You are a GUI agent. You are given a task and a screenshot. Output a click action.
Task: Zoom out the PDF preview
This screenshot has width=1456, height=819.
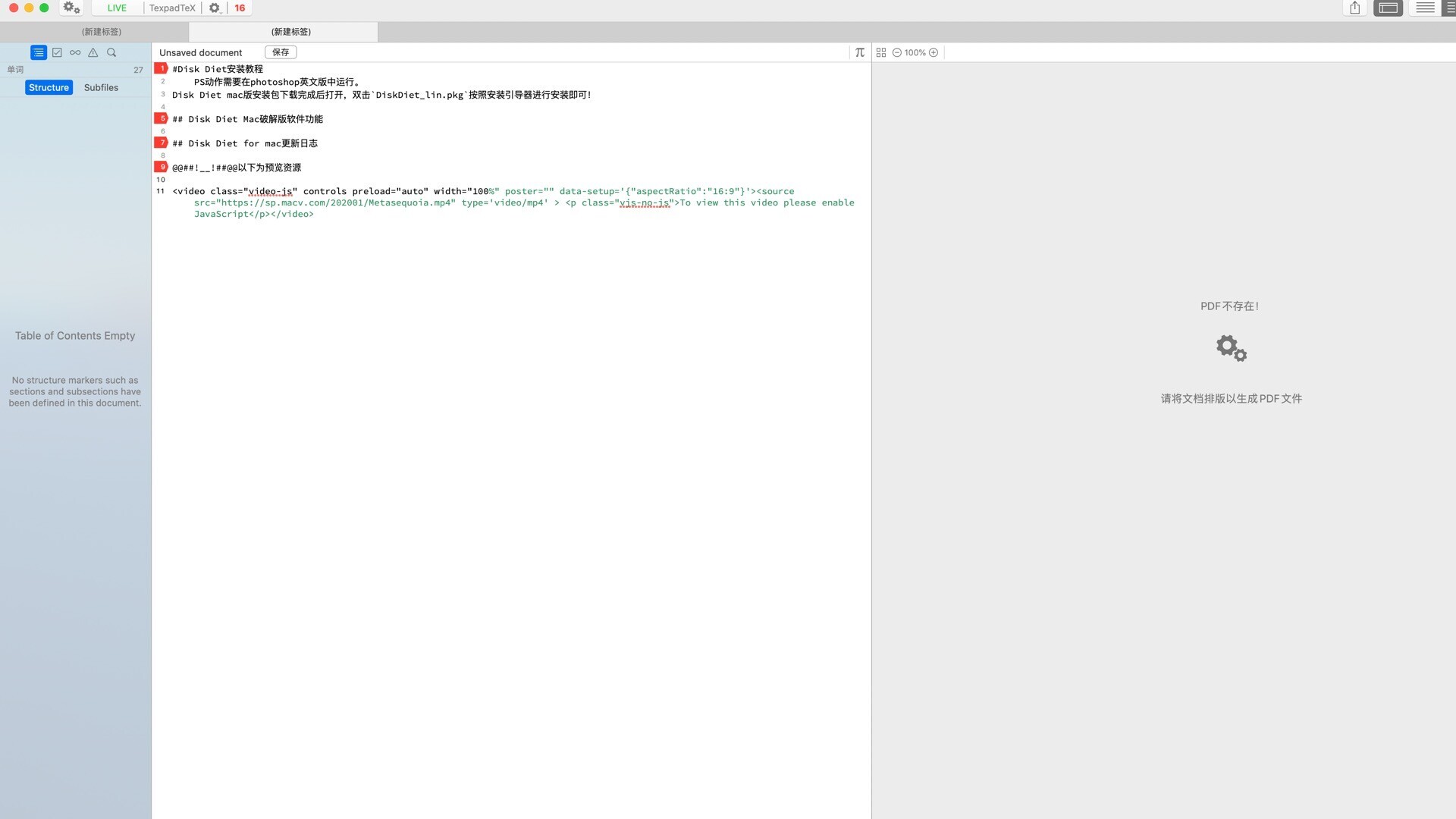coord(897,52)
